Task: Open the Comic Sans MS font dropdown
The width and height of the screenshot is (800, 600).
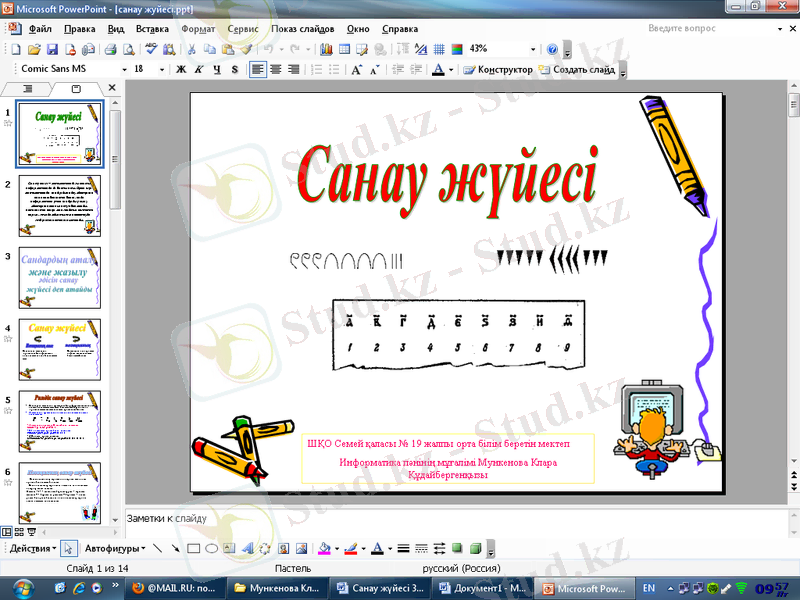Action: [x=124, y=70]
